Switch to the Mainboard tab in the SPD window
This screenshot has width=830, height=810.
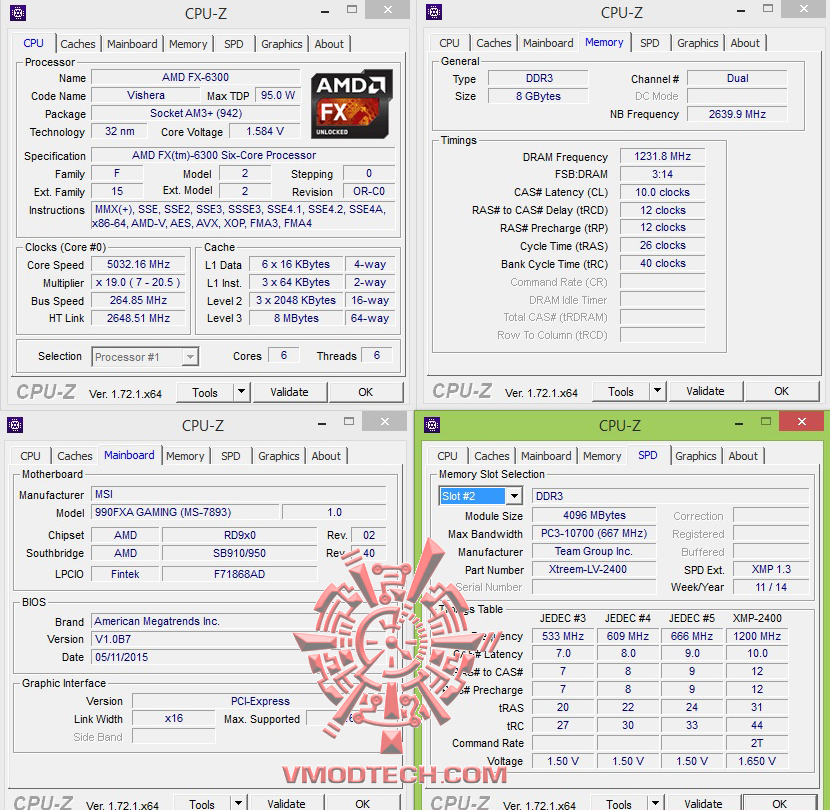[546, 456]
